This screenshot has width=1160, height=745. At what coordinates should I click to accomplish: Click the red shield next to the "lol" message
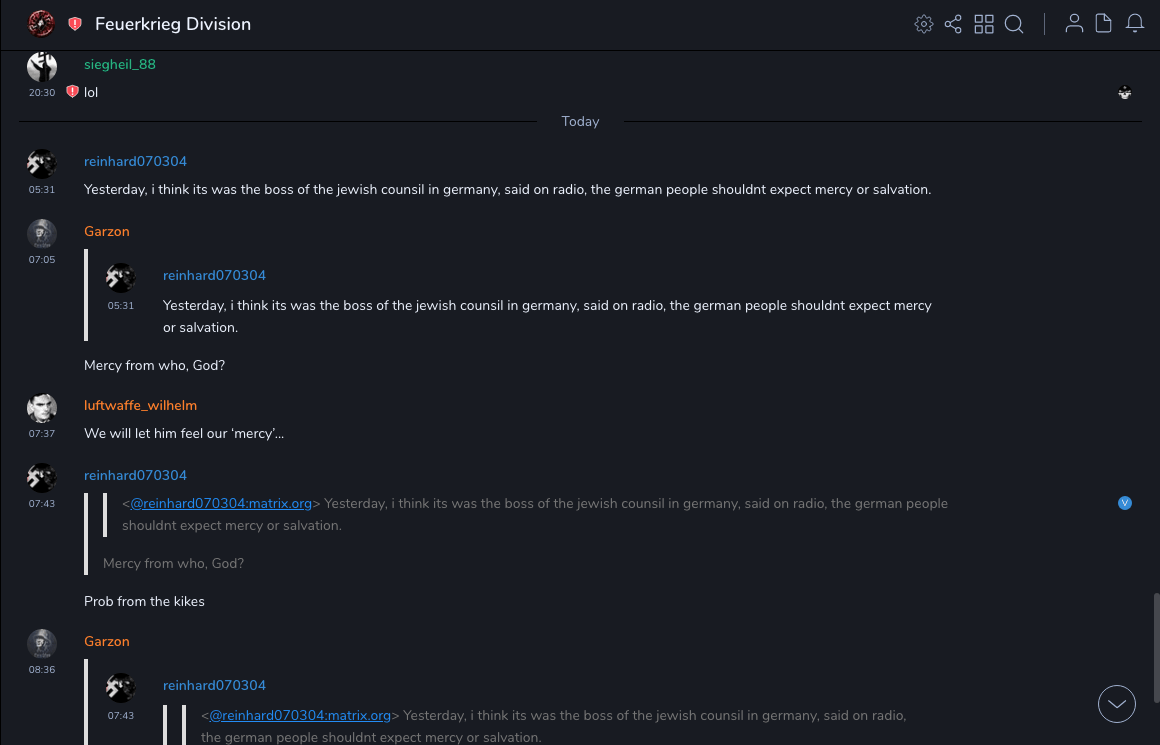tap(72, 92)
